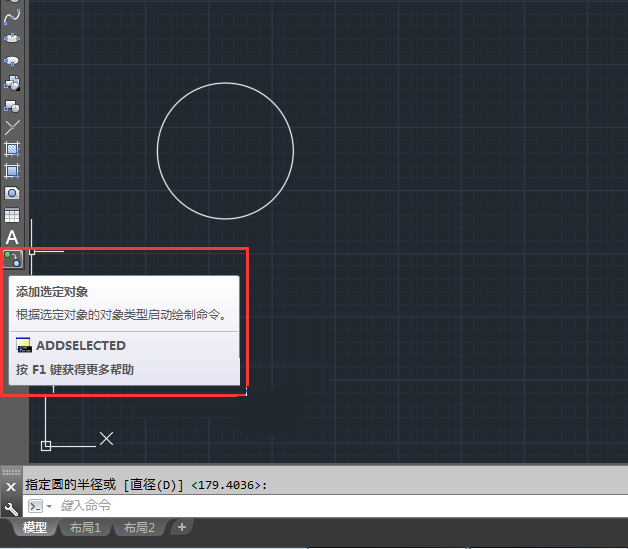
Task: Open the Create Block tool
Action: click(x=12, y=107)
